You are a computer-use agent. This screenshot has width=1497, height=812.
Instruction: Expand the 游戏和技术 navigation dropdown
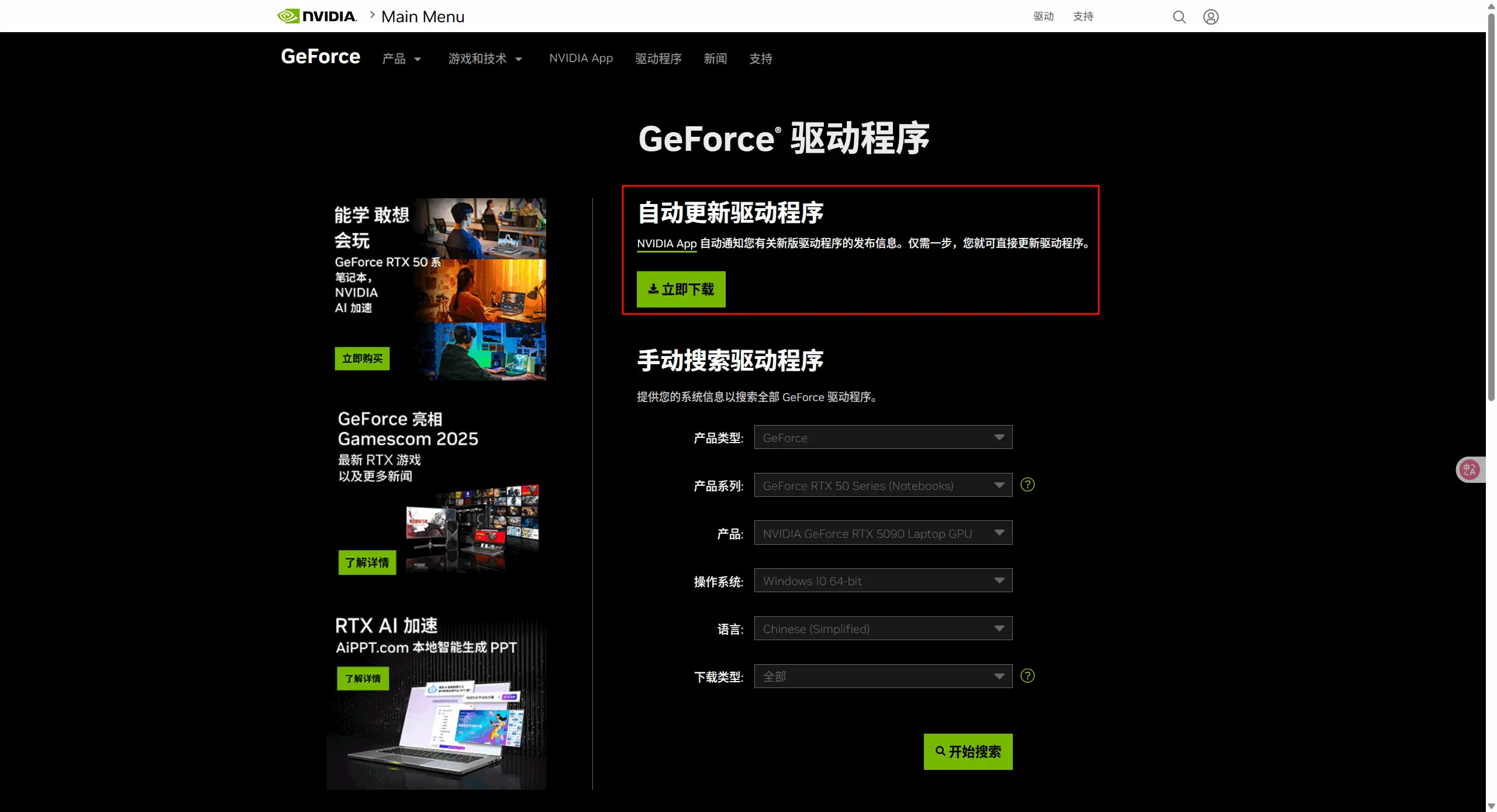coord(485,58)
